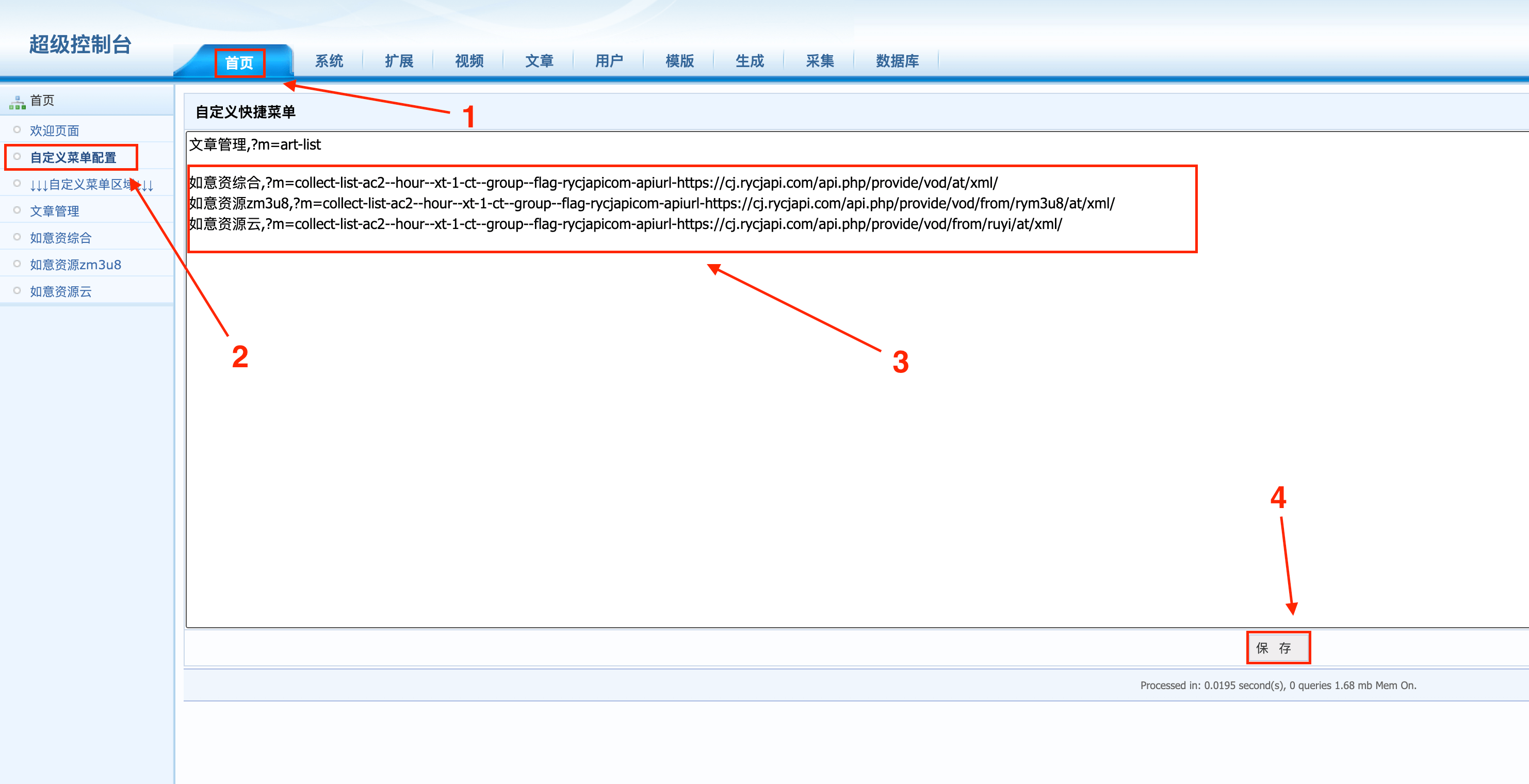Click the 超级控制台 logo title
Viewport: 1529px width, 784px height.
pos(80,44)
